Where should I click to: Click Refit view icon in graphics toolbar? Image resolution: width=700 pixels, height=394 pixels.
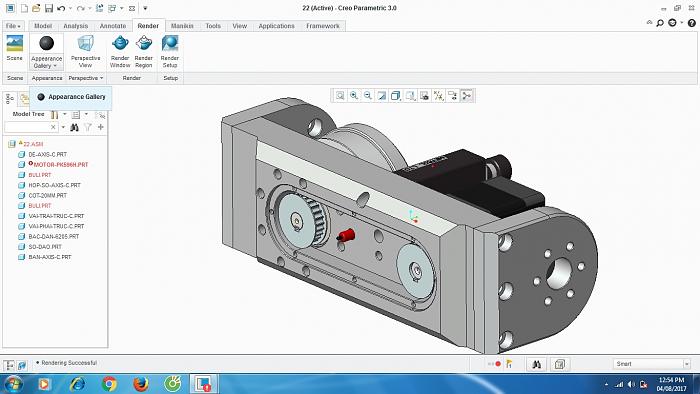coord(340,95)
